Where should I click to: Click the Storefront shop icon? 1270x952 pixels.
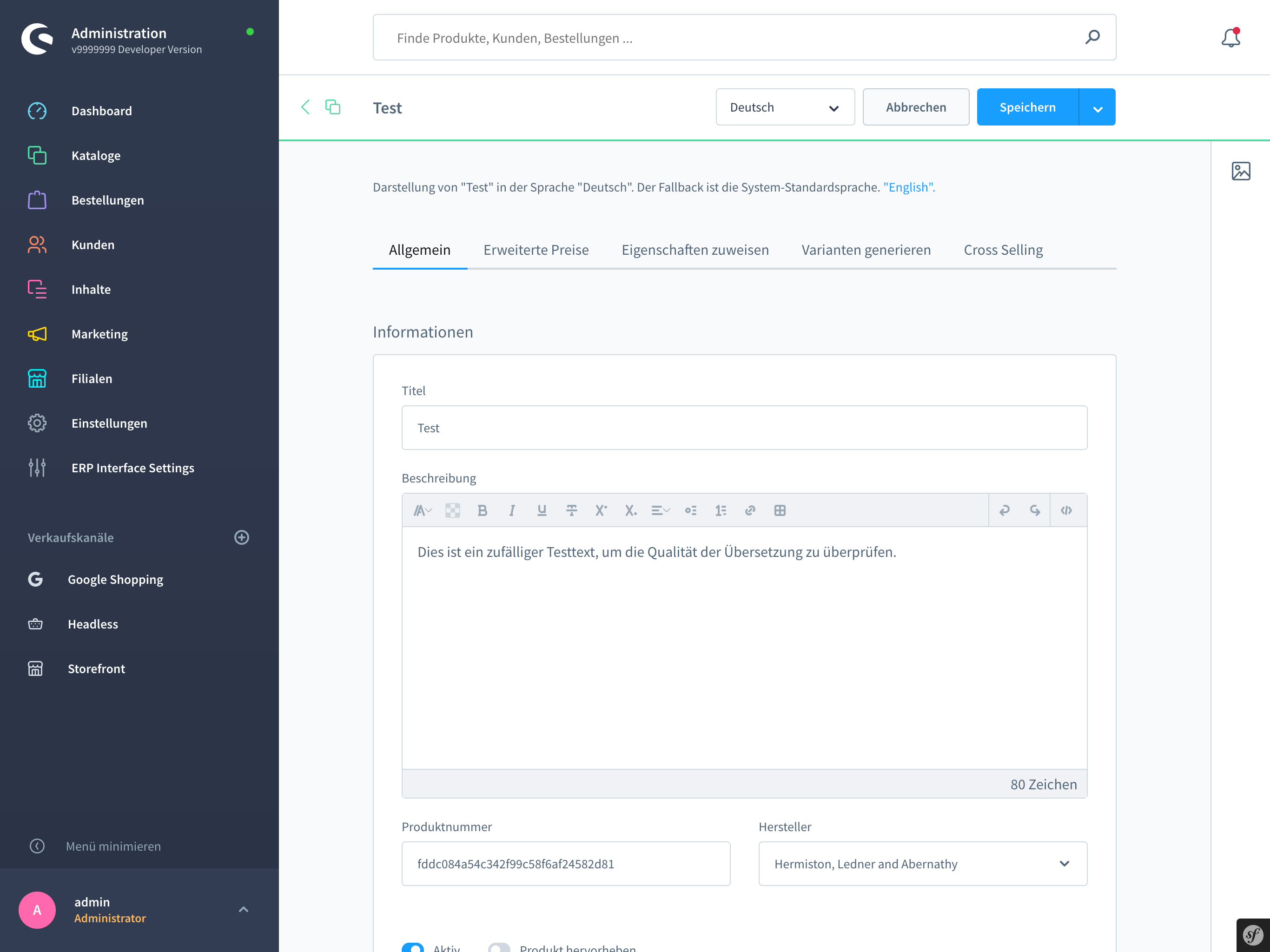pos(36,668)
